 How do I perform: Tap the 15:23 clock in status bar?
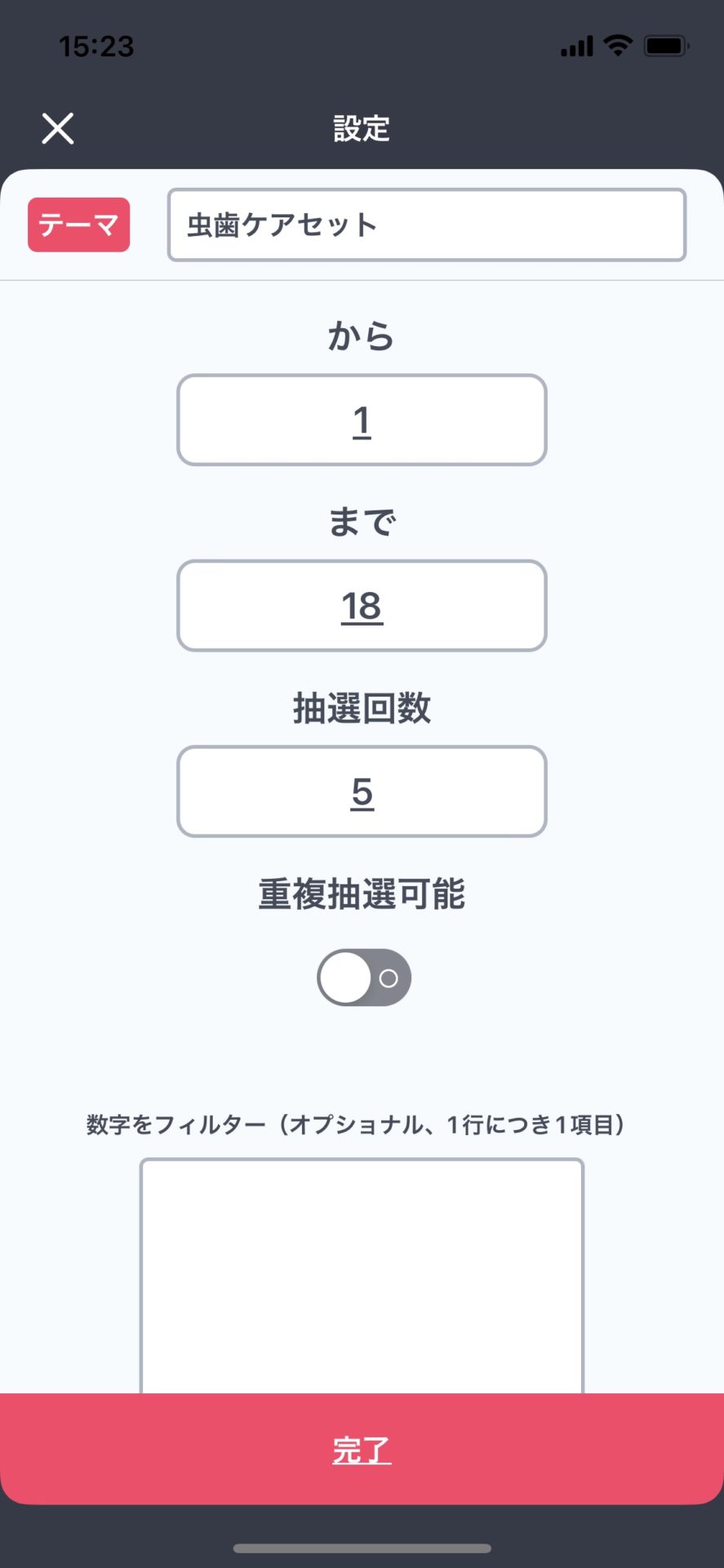96,47
